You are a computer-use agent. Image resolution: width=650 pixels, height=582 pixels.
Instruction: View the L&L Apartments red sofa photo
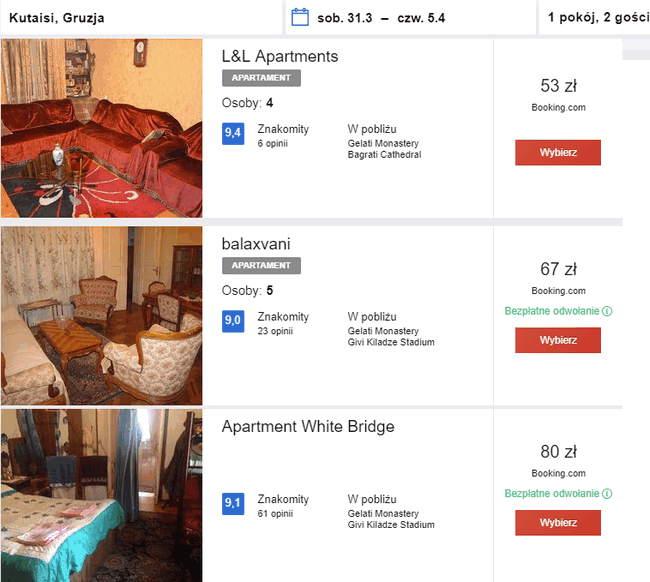point(102,128)
